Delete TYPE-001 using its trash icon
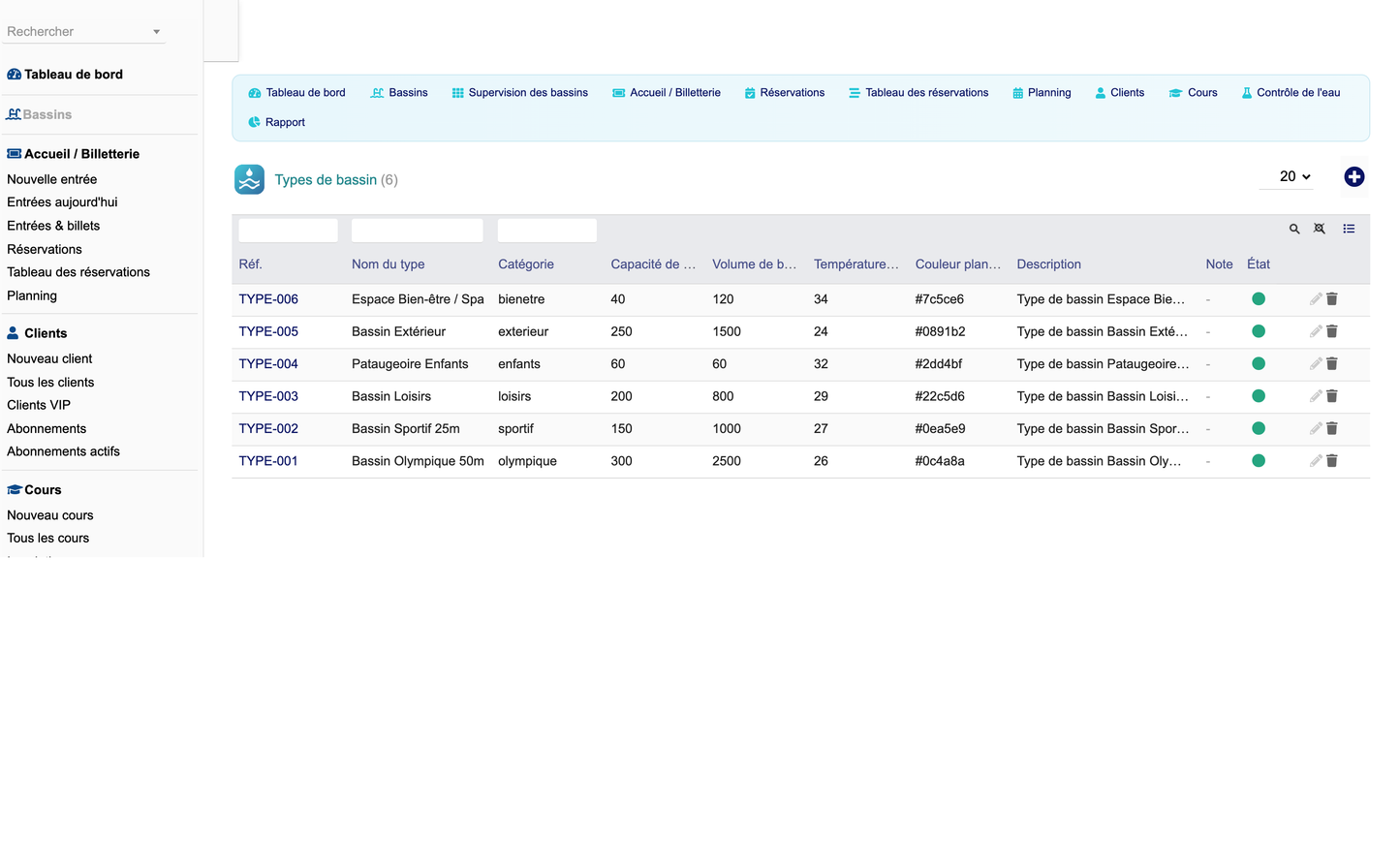 [x=1332, y=461]
